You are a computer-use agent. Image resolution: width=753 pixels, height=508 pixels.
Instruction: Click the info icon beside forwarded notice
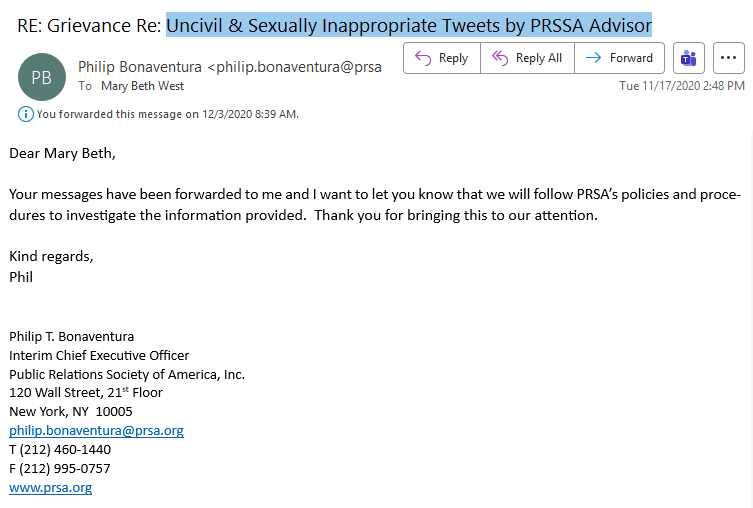coord(25,114)
